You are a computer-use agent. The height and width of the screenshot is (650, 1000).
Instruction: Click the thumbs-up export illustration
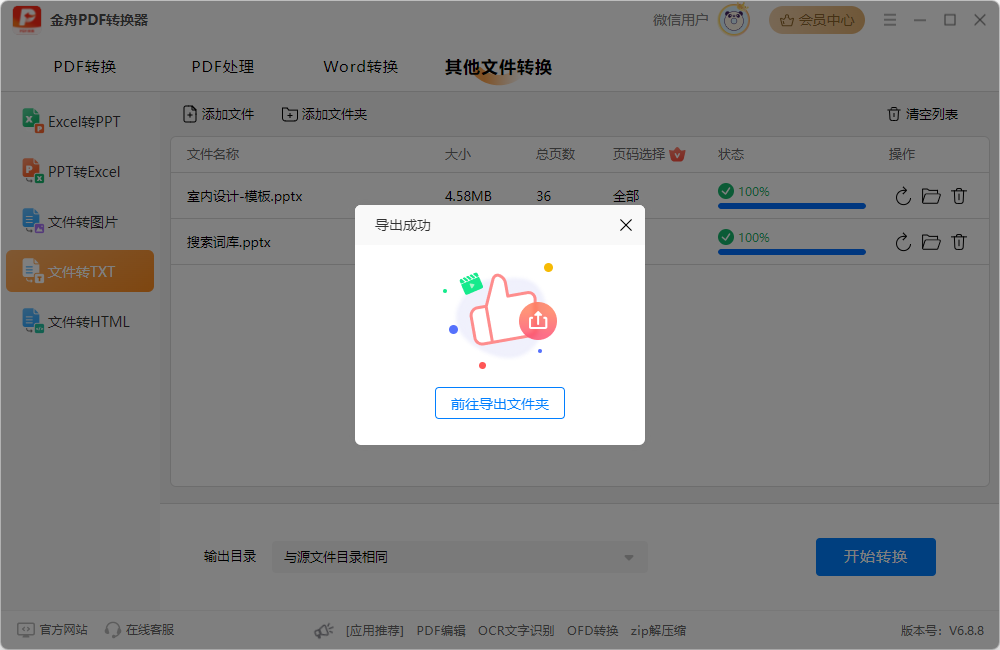501,316
